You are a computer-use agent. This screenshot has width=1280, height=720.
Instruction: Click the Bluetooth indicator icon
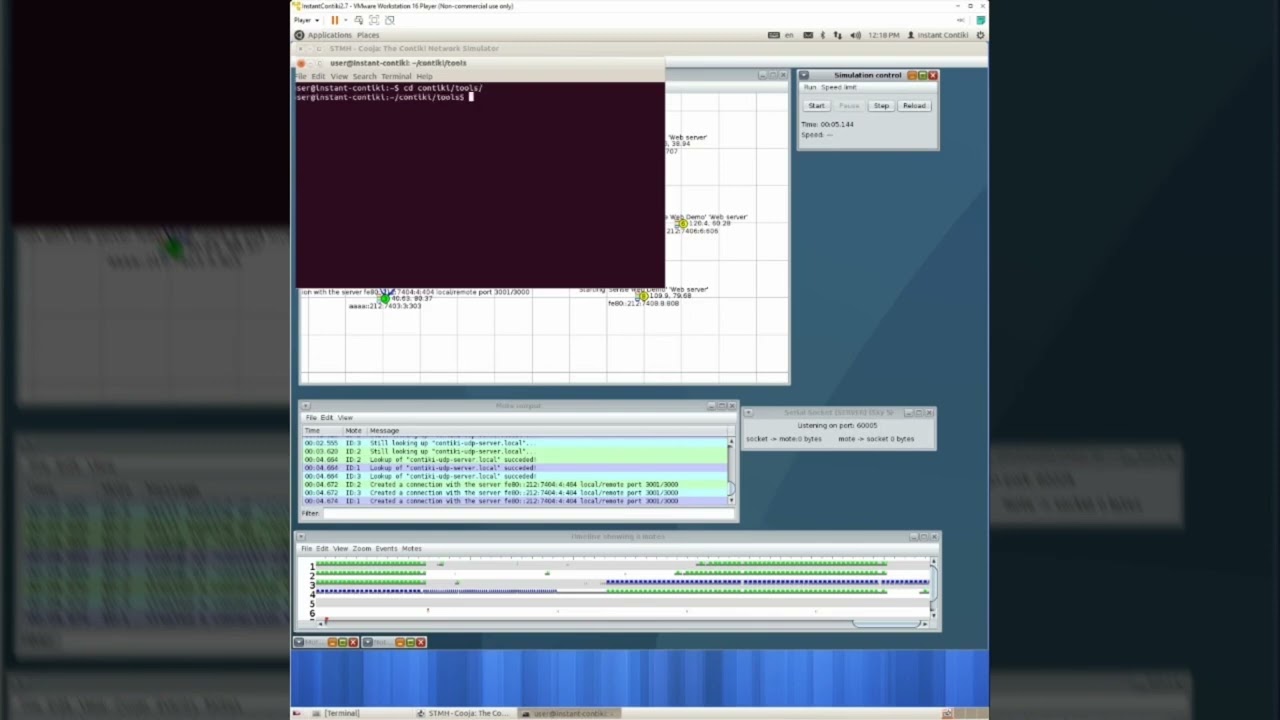pyautogui.click(x=823, y=35)
